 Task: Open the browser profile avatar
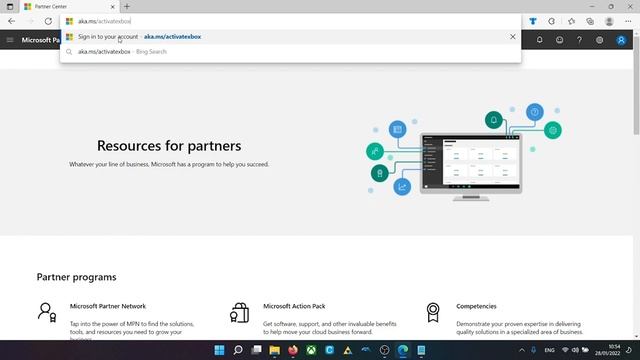click(609, 21)
